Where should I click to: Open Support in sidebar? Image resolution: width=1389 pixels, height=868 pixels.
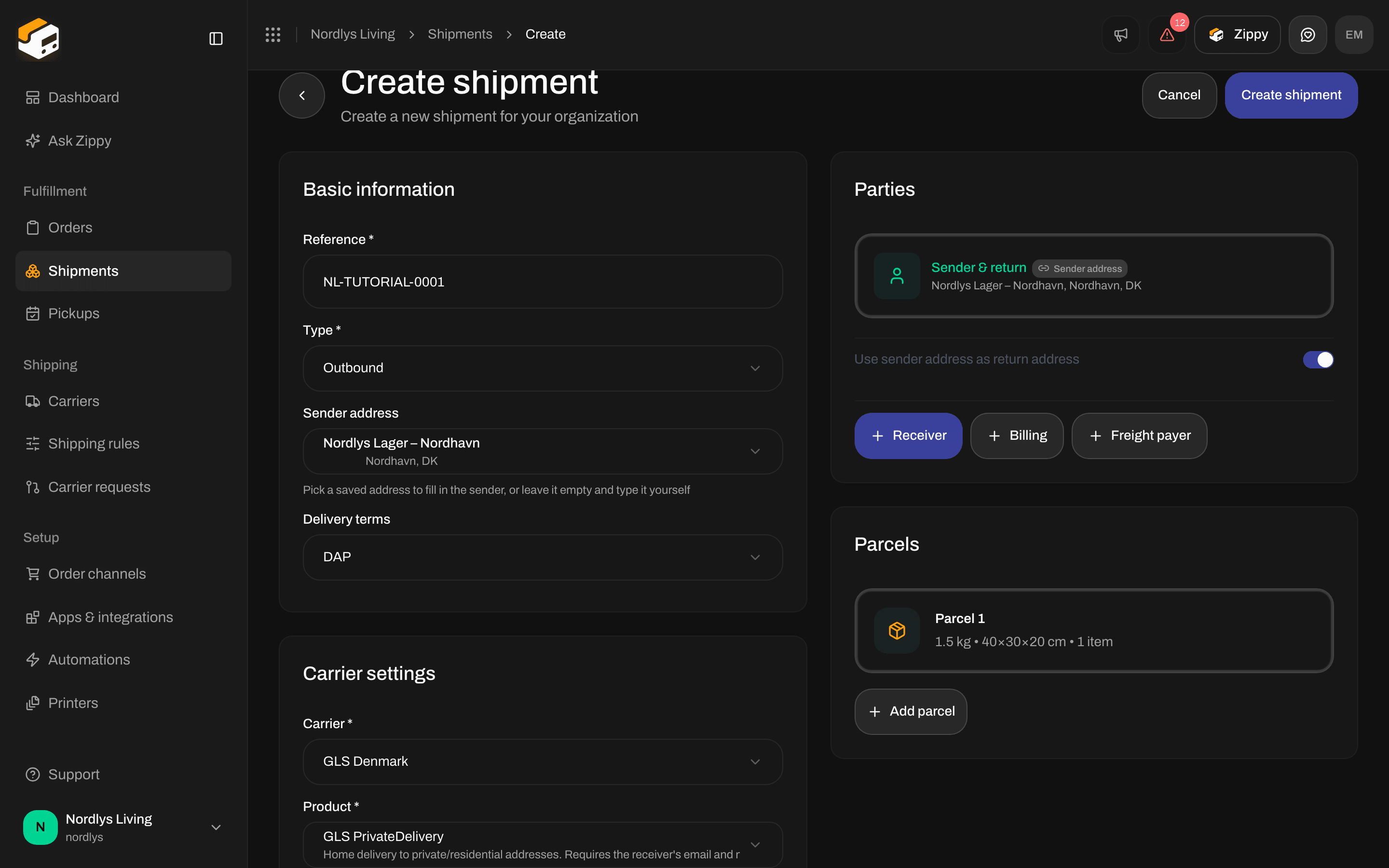coord(123,774)
